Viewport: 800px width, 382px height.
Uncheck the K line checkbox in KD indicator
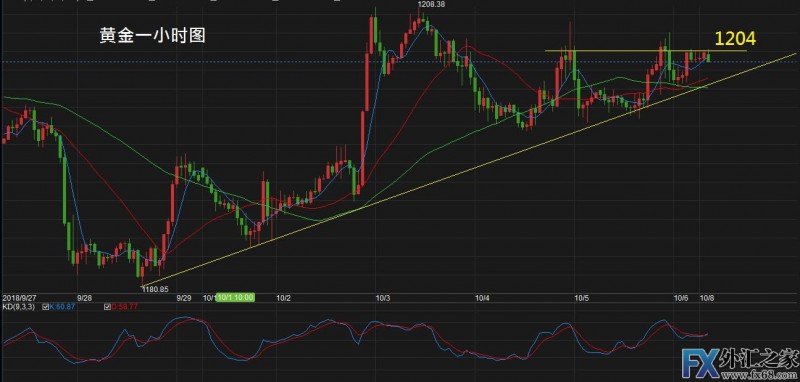[46, 307]
